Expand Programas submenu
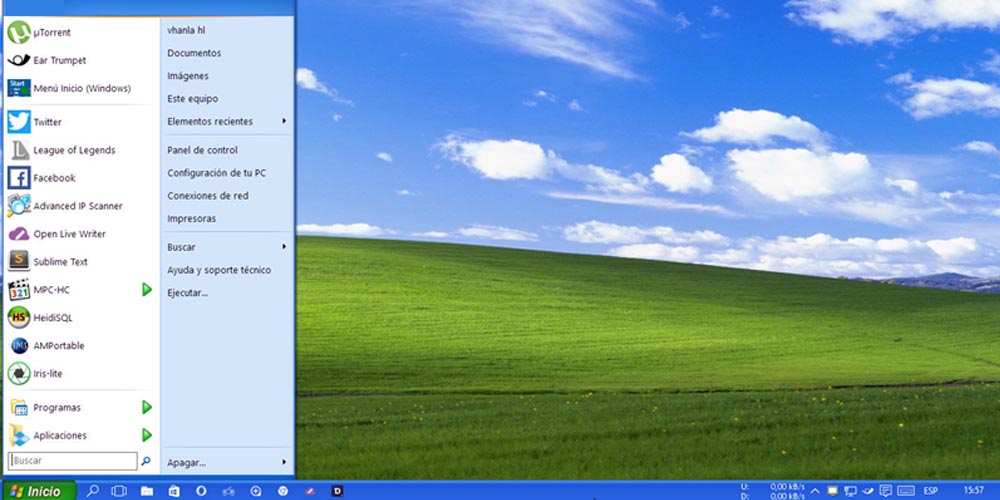Screen dimensions: 1000x500 pos(147,407)
